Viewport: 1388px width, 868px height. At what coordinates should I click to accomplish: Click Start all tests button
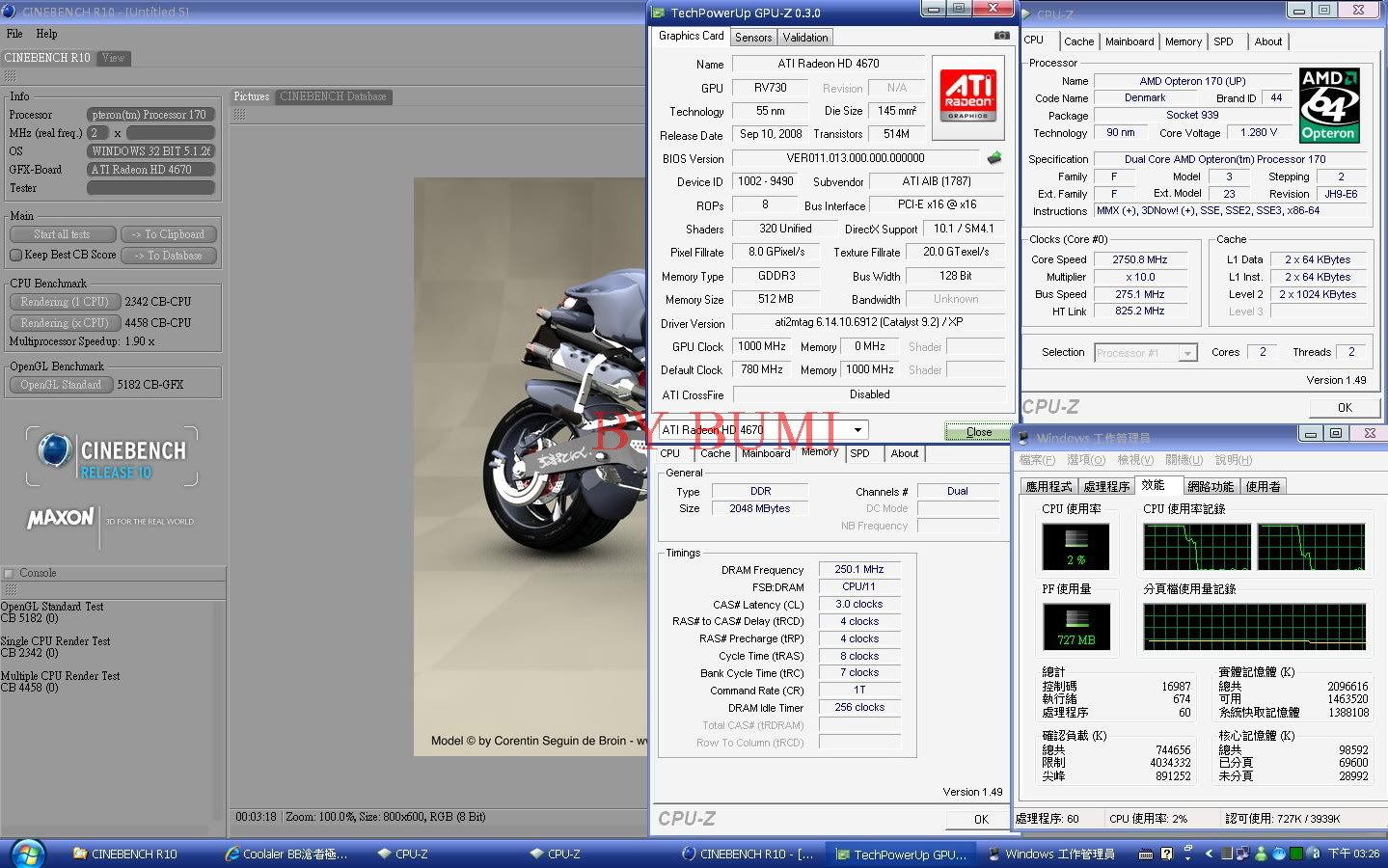point(63,234)
